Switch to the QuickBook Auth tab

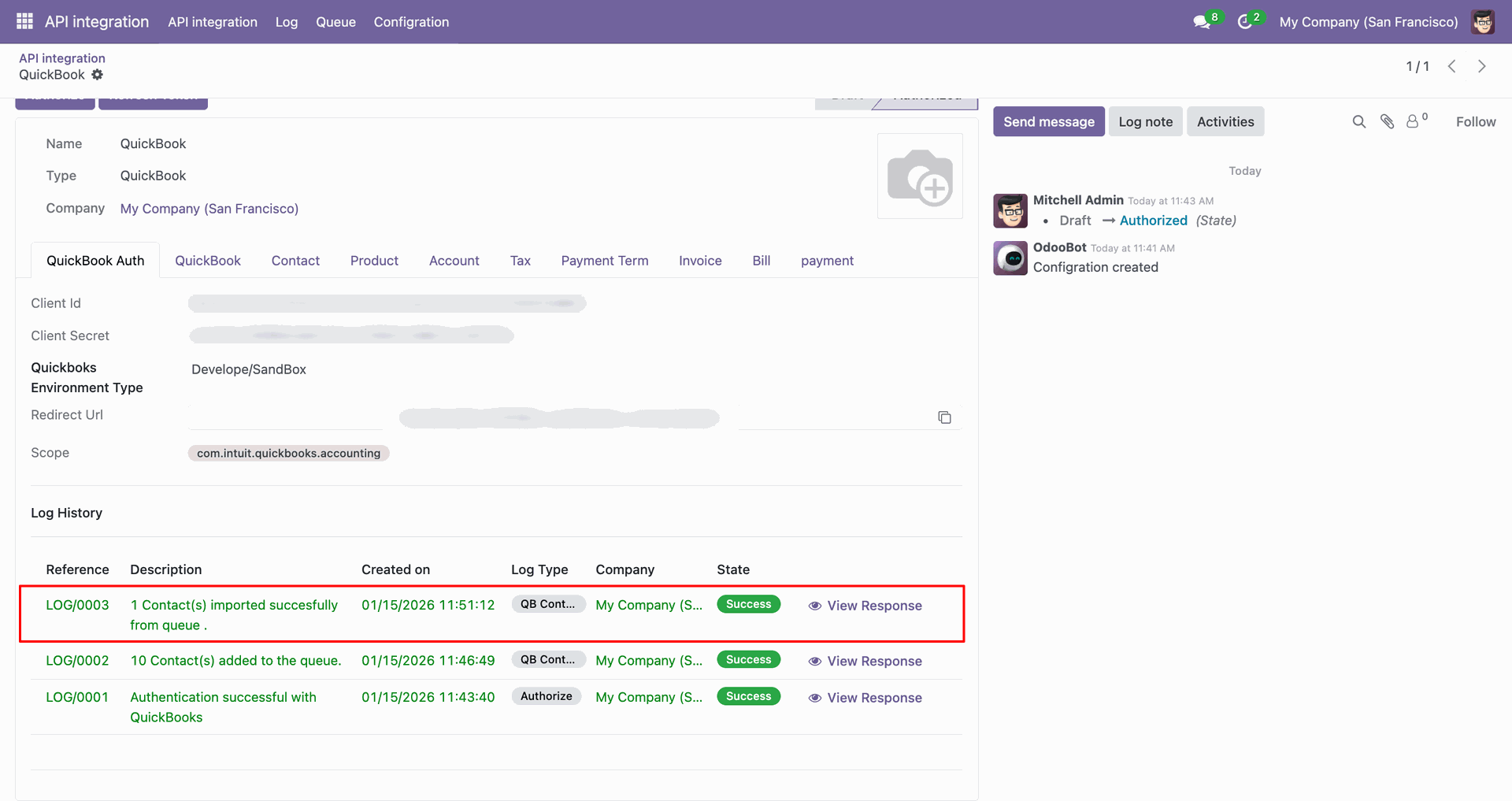95,261
